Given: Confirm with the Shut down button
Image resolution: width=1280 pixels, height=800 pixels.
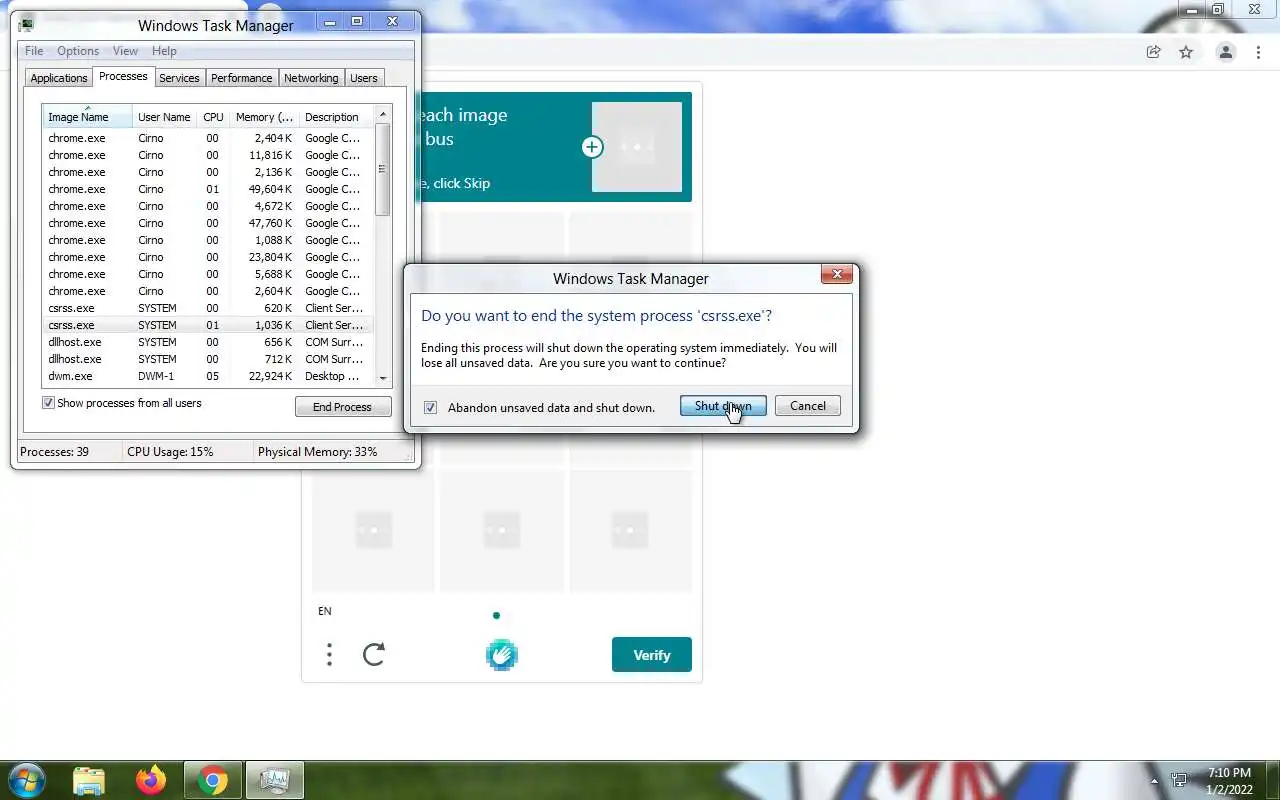Looking at the screenshot, I should point(723,406).
